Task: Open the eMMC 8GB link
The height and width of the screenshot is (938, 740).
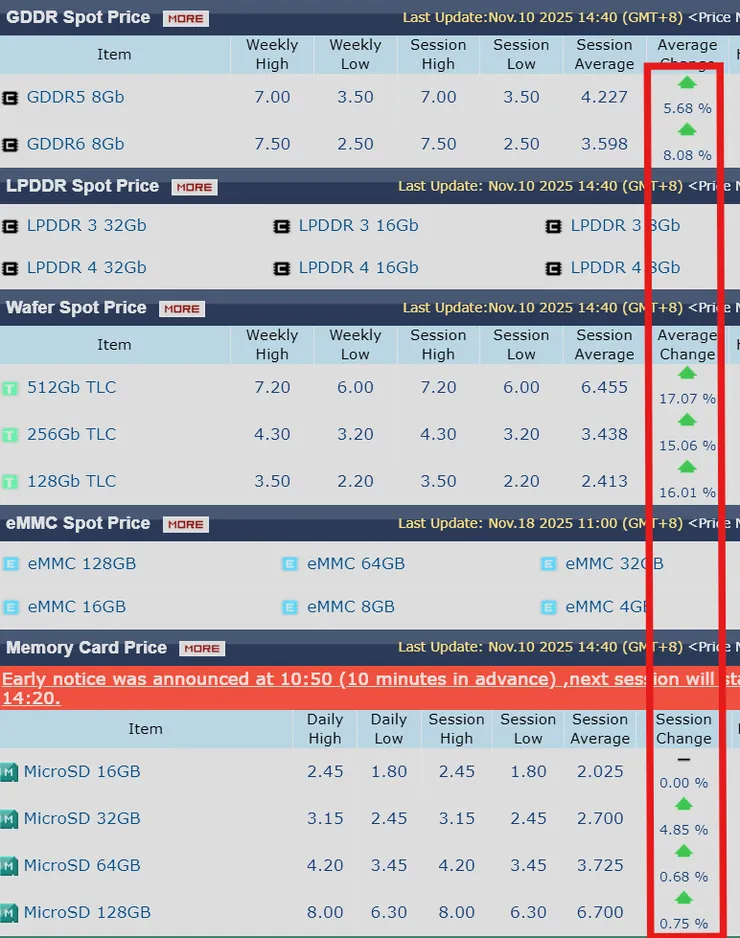Action: point(351,607)
